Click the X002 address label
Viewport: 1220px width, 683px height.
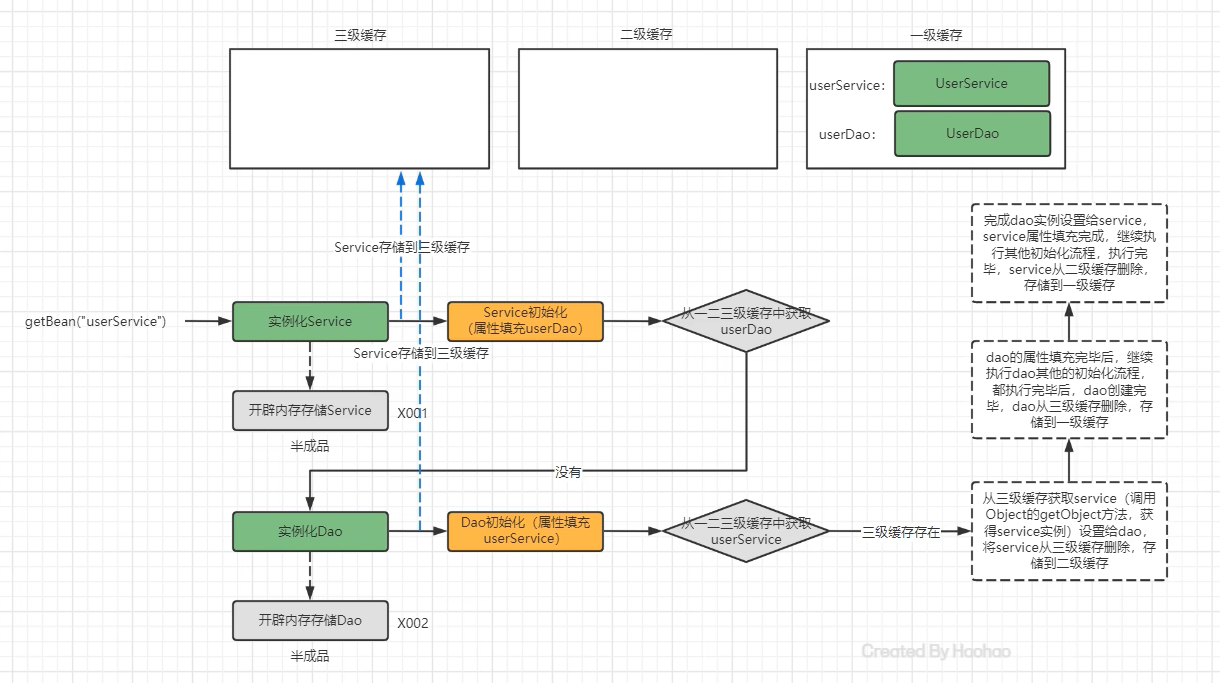click(x=413, y=623)
